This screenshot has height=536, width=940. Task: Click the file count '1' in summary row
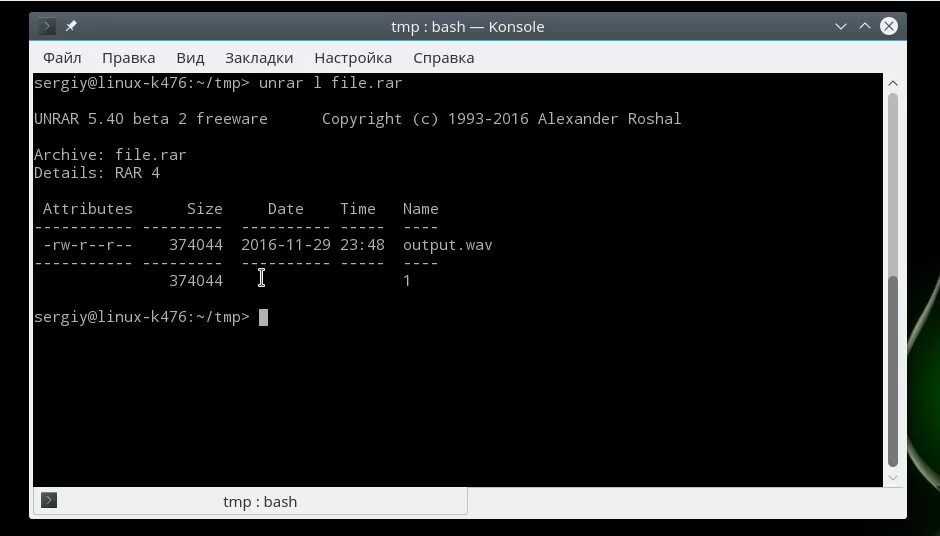407,281
